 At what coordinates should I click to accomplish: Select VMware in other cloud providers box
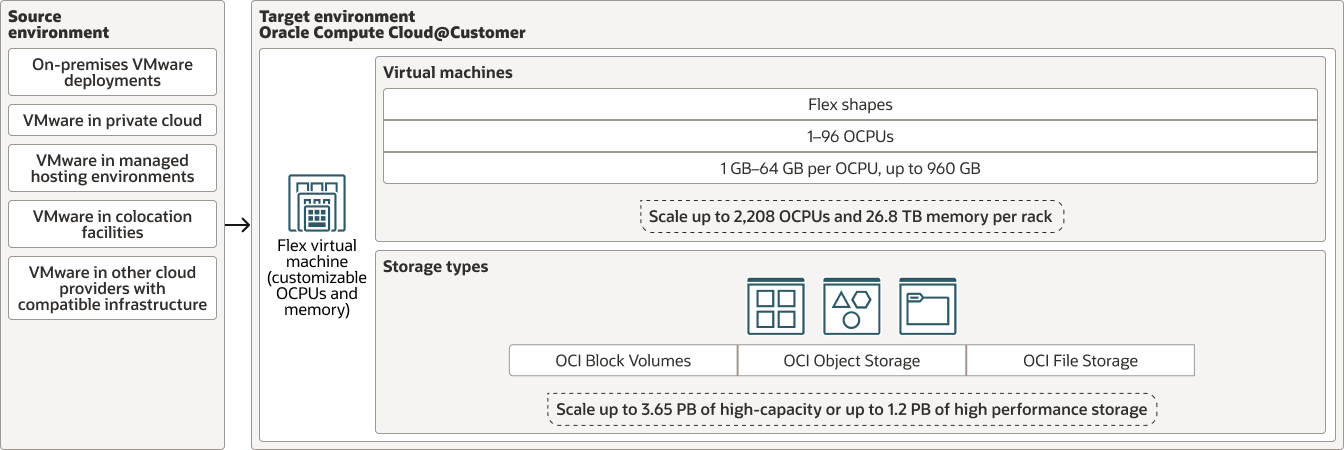point(112,288)
